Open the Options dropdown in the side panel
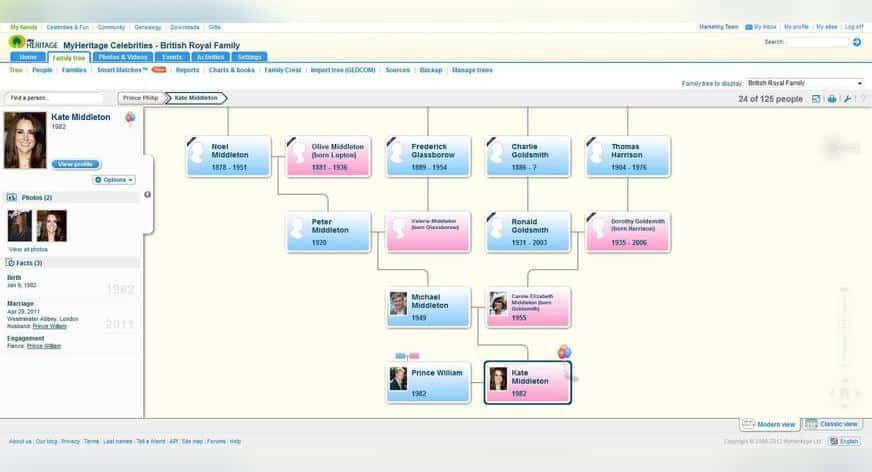This screenshot has height=472, width=872. tap(114, 180)
